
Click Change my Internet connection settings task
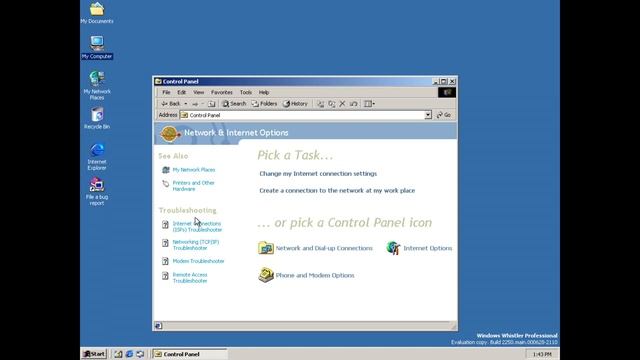[318, 174]
